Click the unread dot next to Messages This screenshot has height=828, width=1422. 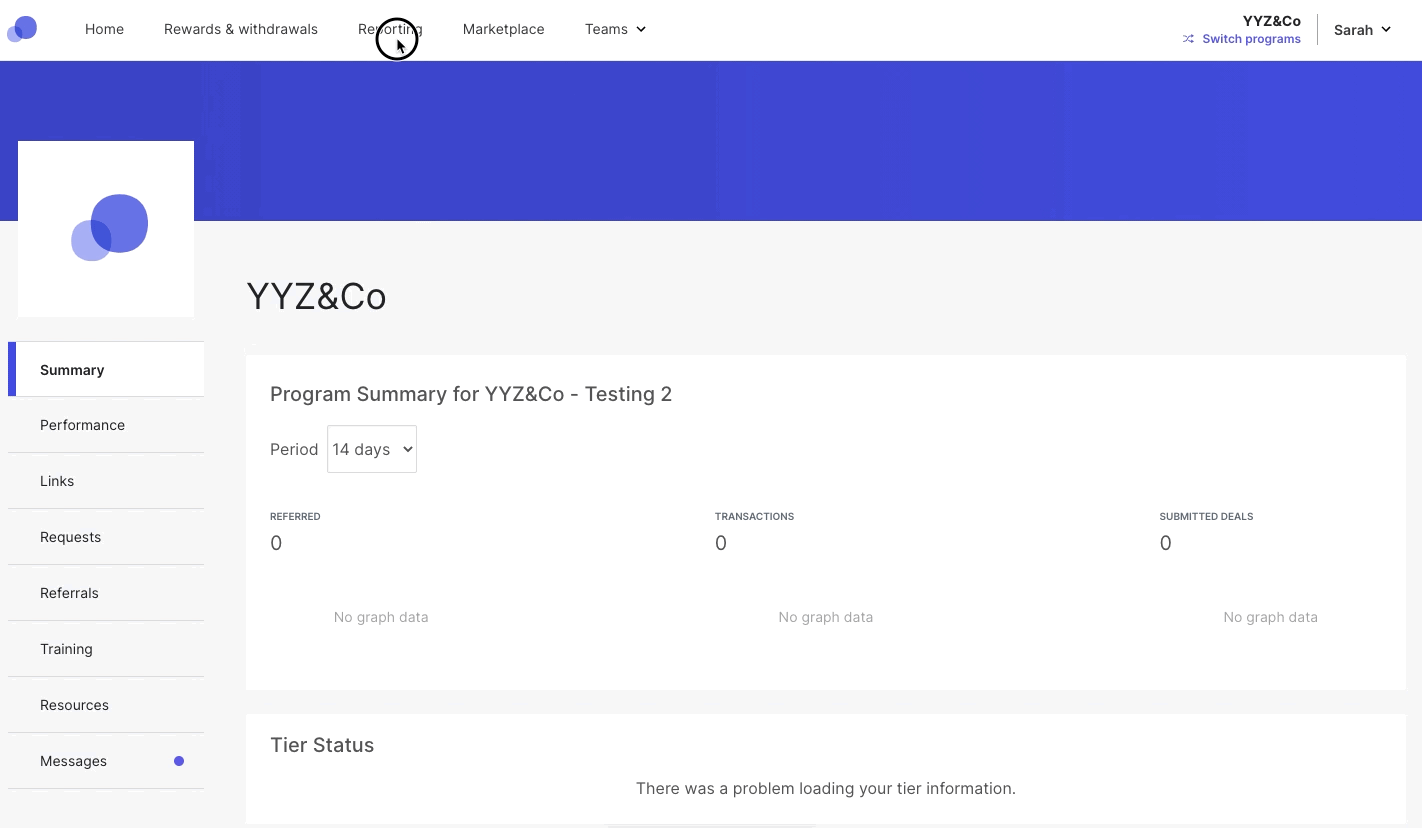179,761
